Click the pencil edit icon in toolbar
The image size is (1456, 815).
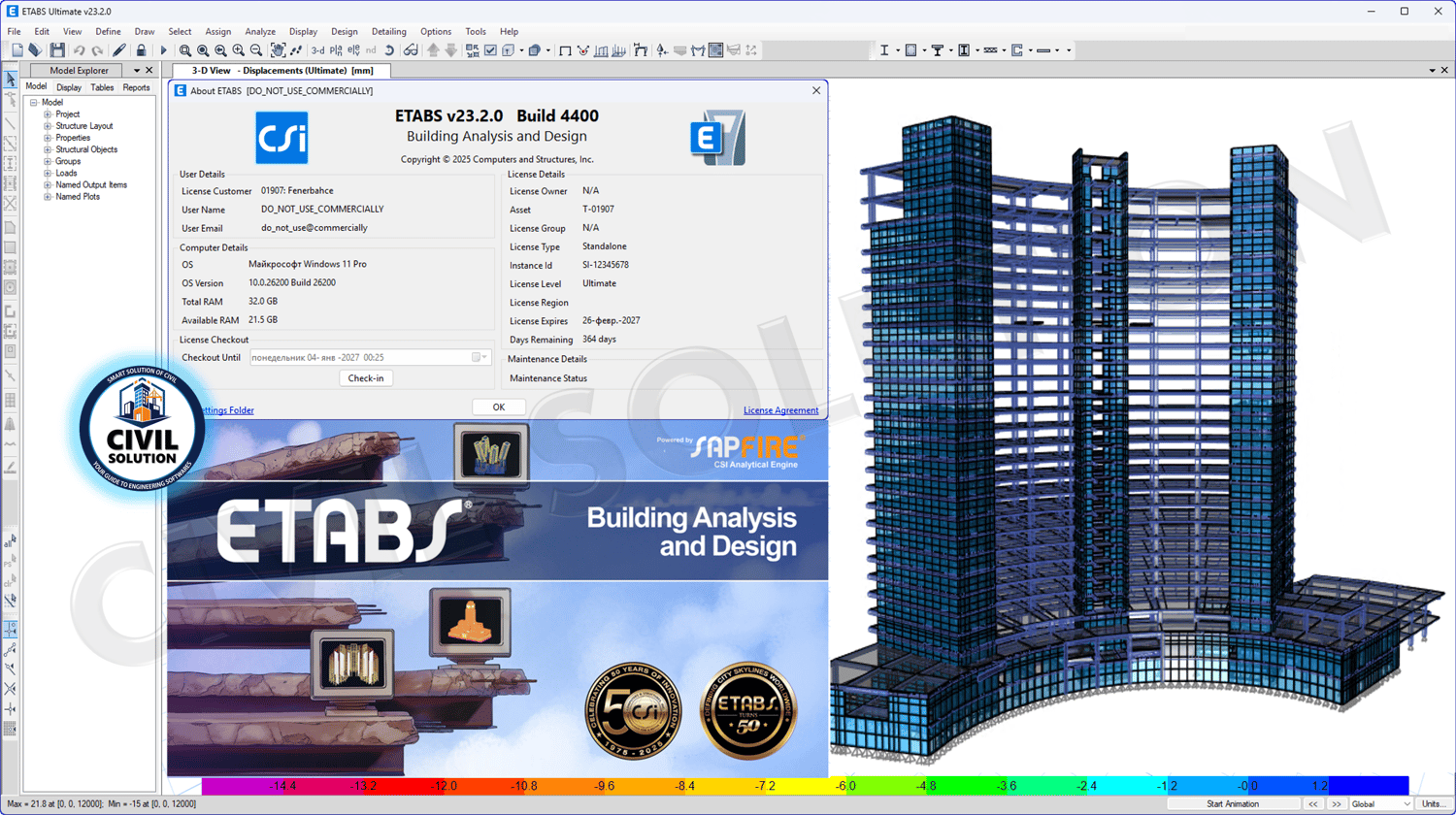119,50
